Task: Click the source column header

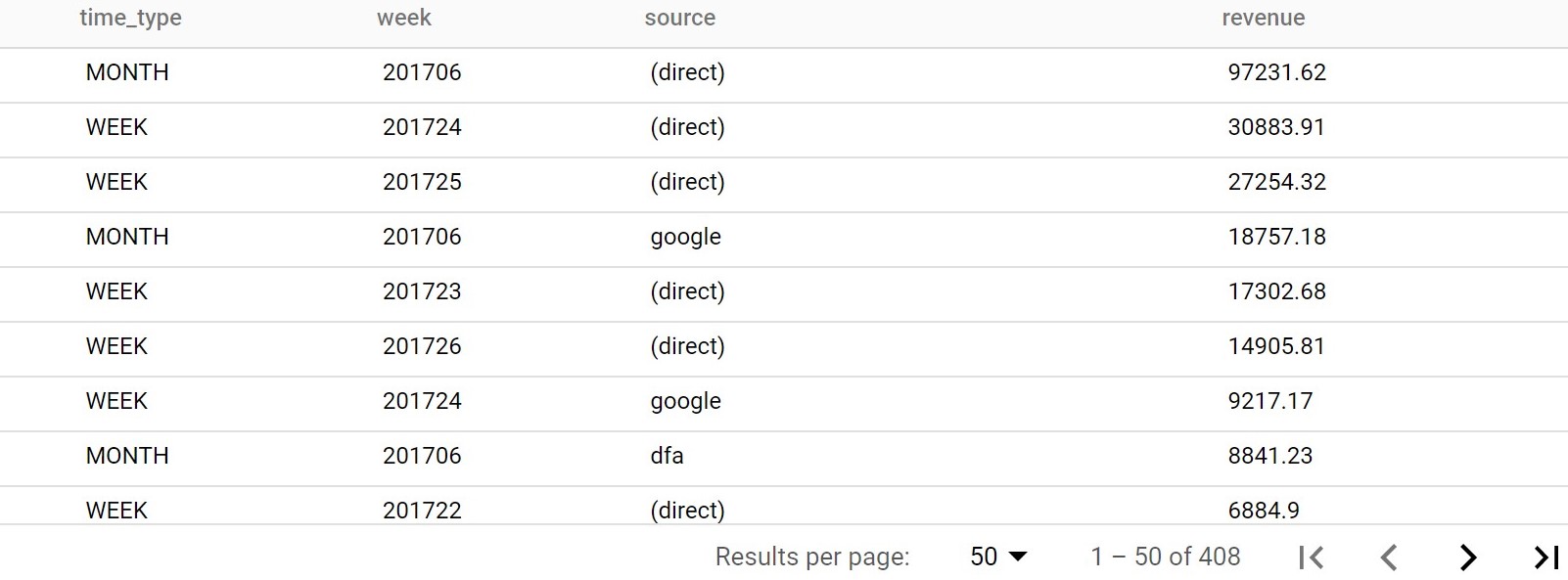Action: click(680, 18)
